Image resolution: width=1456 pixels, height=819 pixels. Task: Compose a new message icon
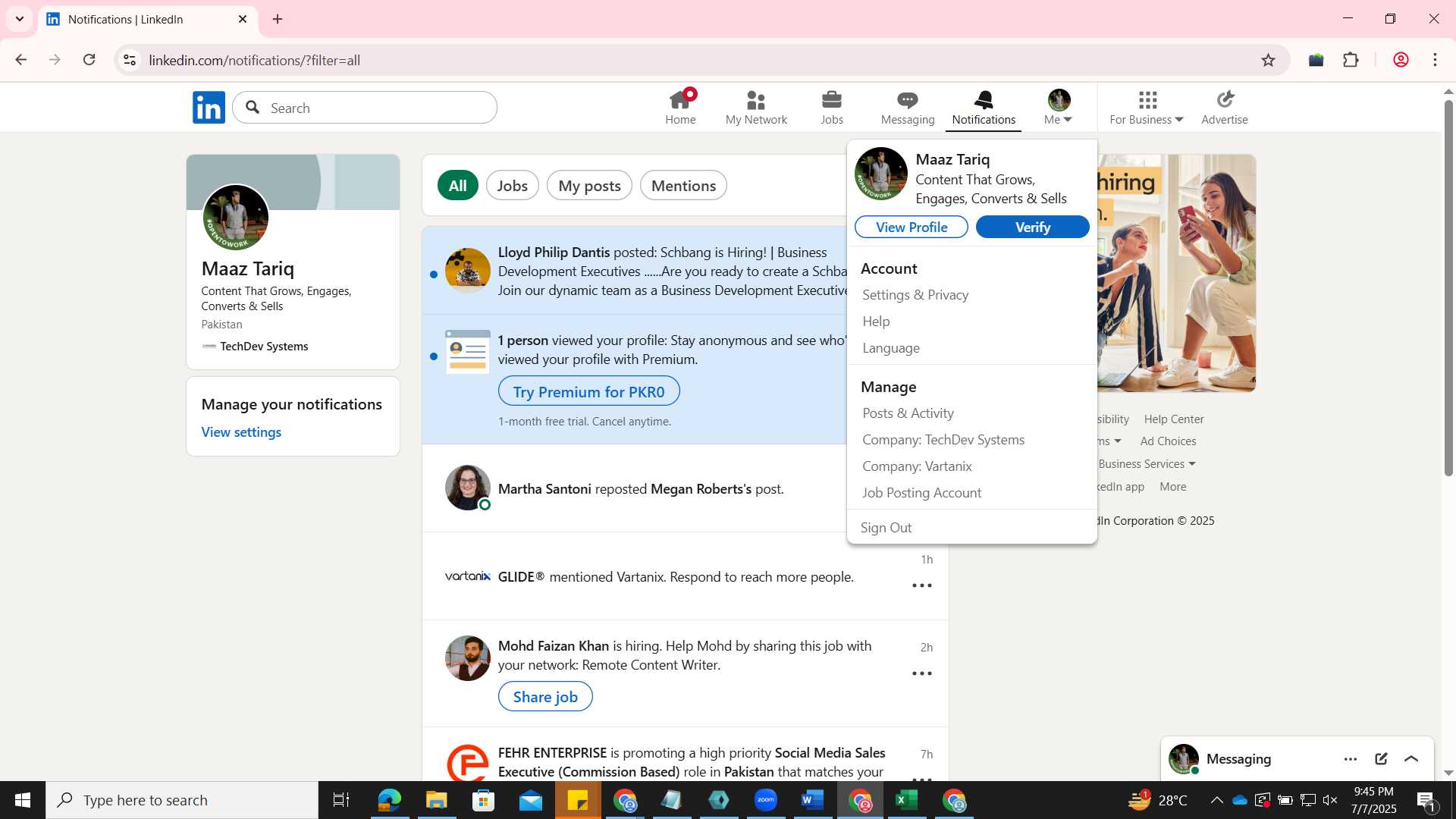point(1381,759)
